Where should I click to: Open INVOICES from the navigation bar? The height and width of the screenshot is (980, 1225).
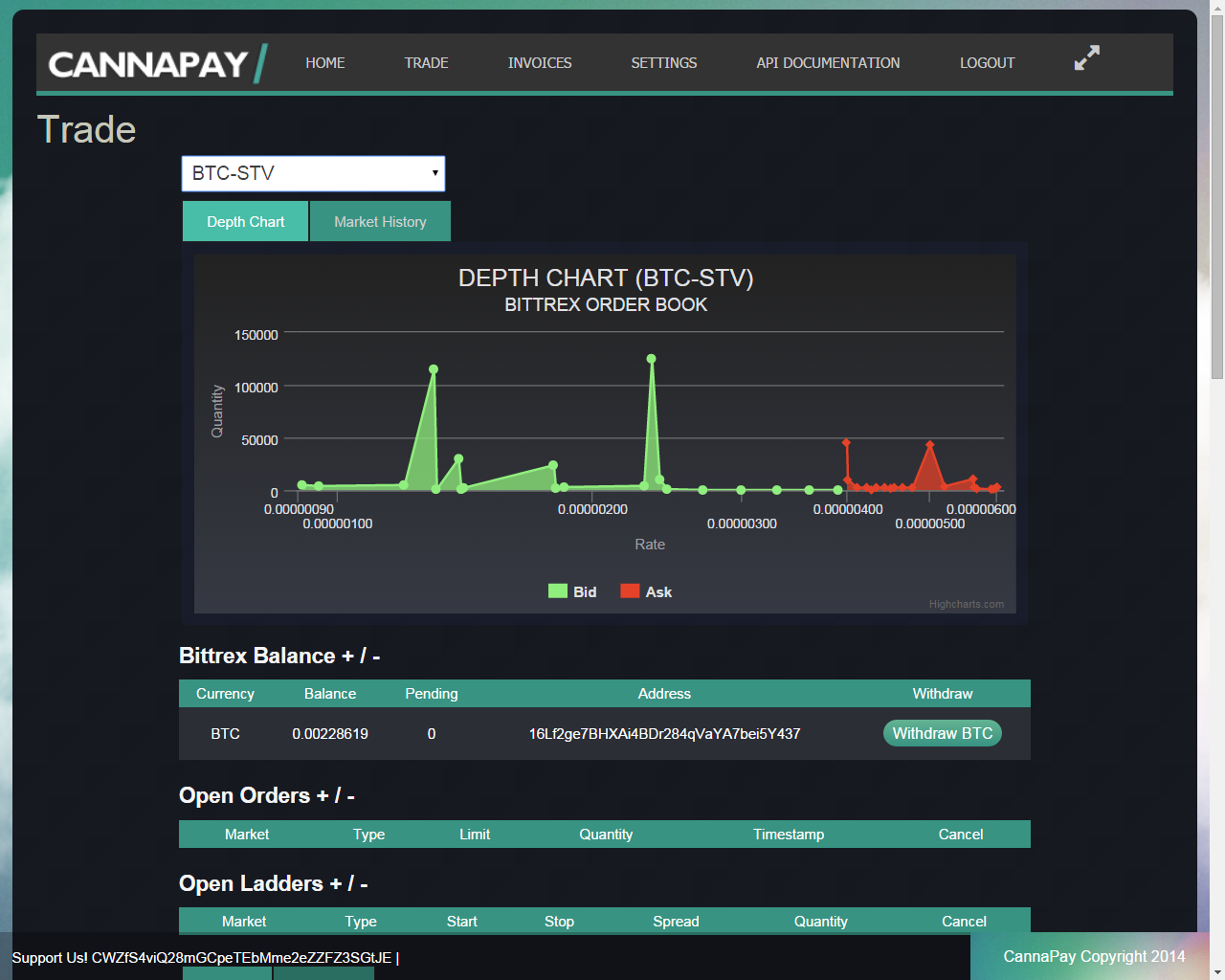point(540,63)
